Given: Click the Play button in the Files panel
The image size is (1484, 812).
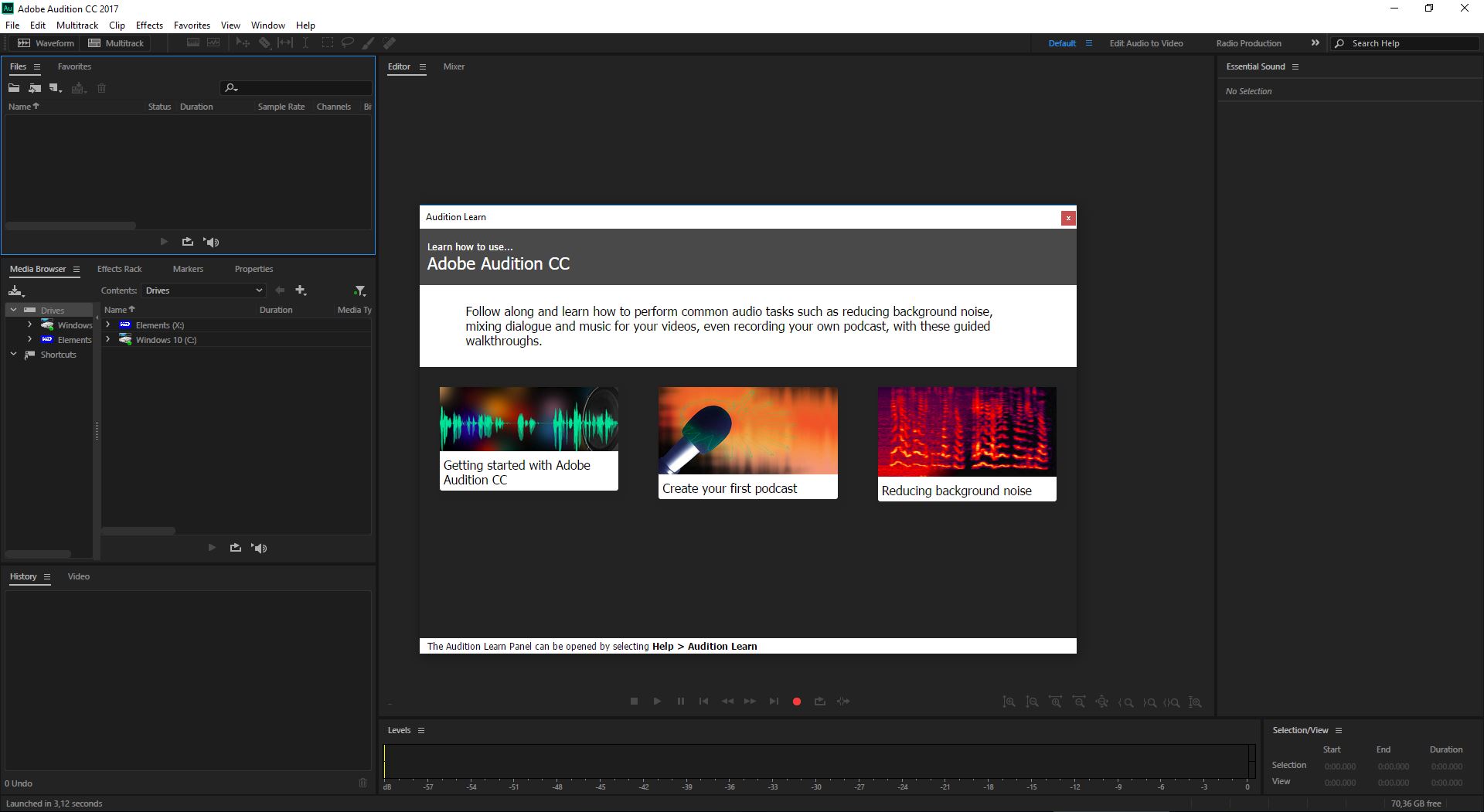Looking at the screenshot, I should pos(164,242).
